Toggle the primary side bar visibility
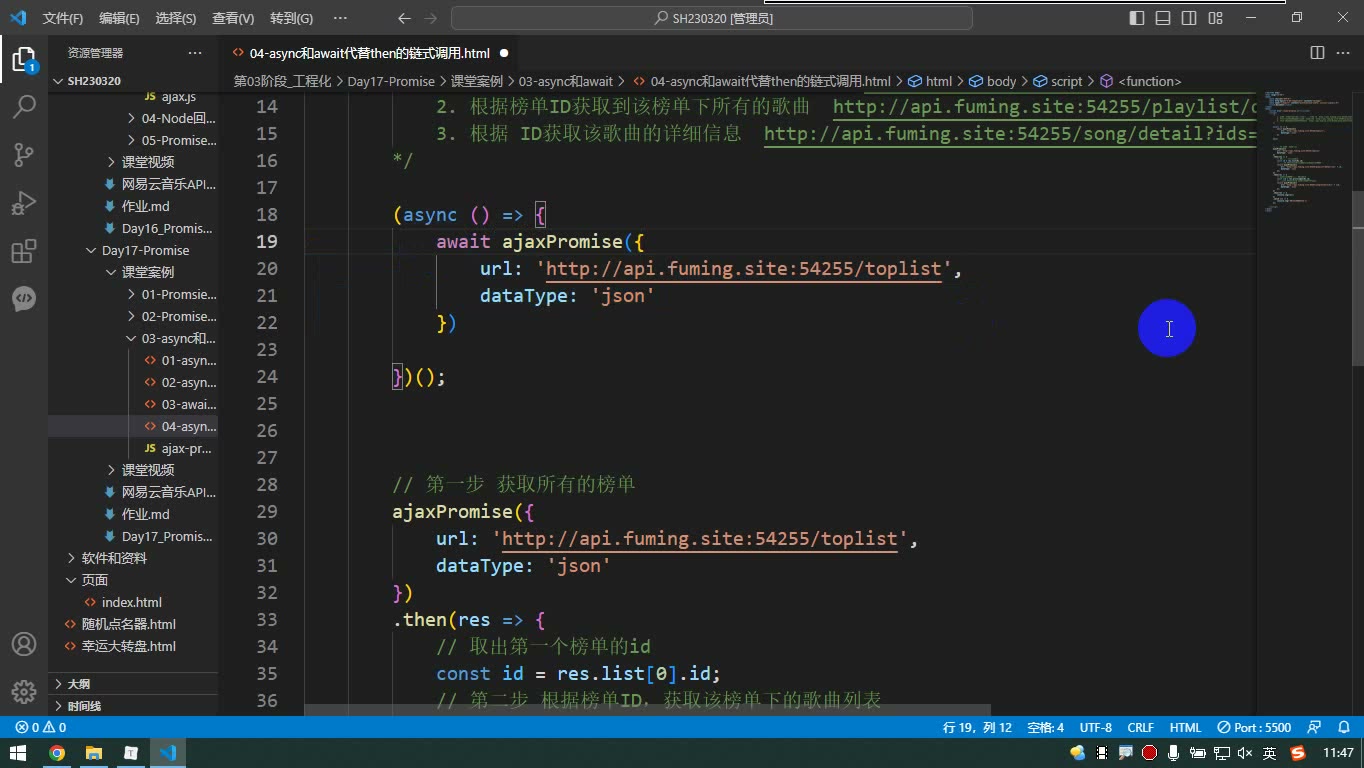 [1137, 18]
